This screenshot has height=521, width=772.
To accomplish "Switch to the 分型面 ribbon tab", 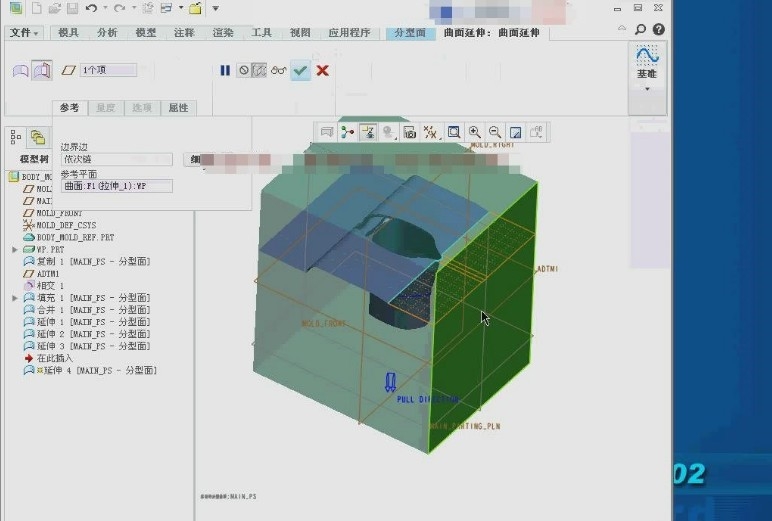I will click(410, 33).
